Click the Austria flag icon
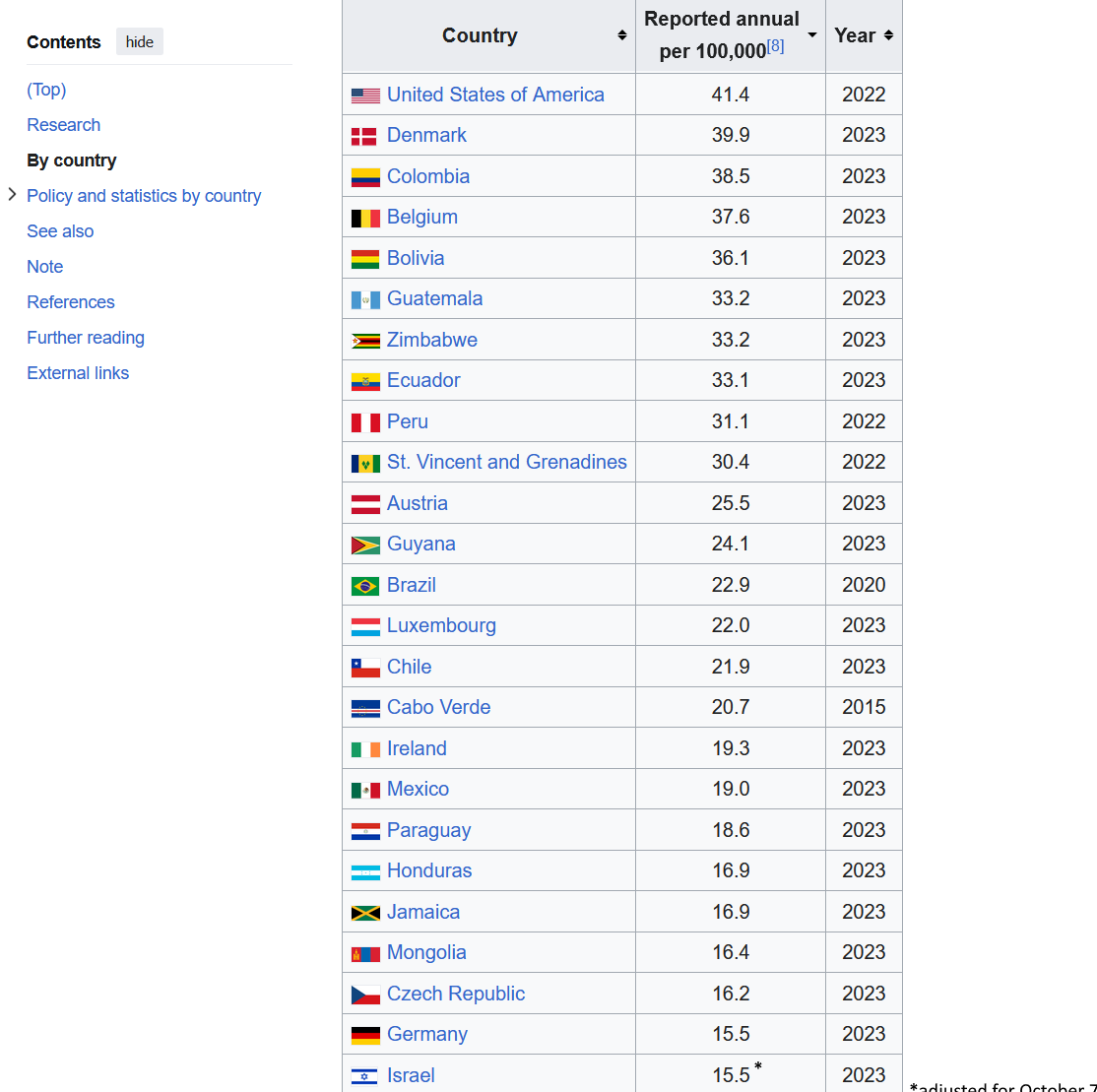 pyautogui.click(x=365, y=504)
